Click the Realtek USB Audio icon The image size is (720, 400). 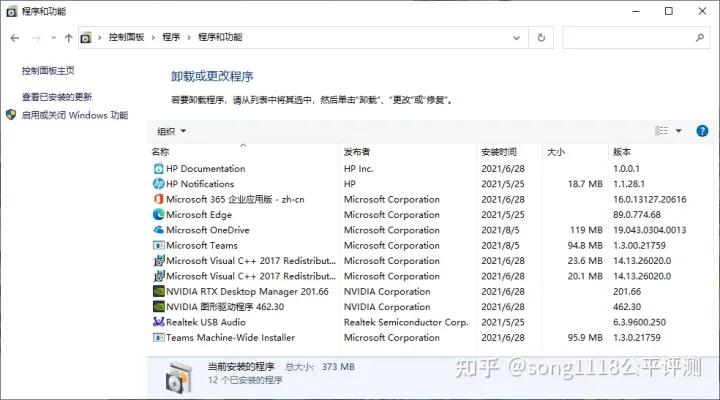click(x=158, y=322)
